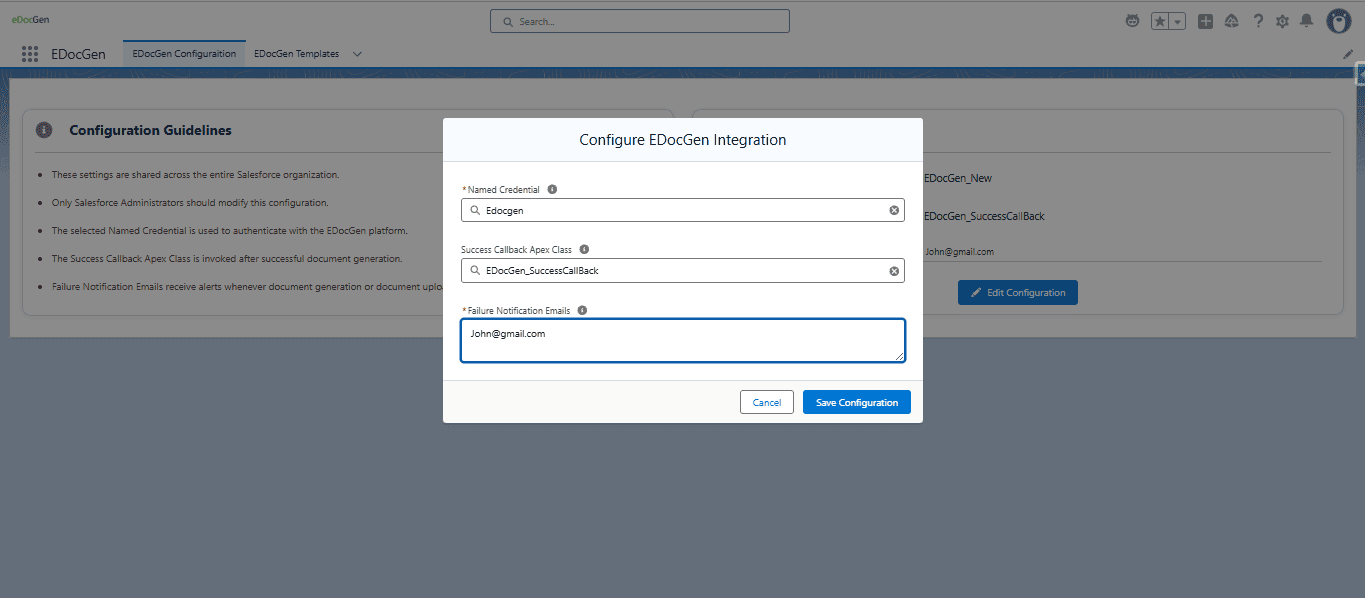Screen dimensions: 1365x598
Task: Open Trailhead guidance icon
Action: tap(1232, 21)
